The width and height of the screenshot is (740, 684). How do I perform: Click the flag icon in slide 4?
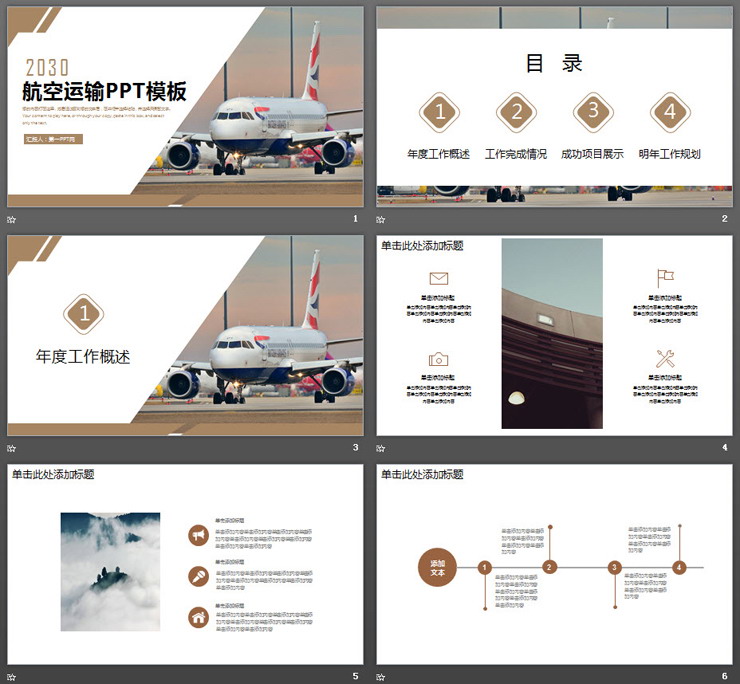tap(665, 277)
